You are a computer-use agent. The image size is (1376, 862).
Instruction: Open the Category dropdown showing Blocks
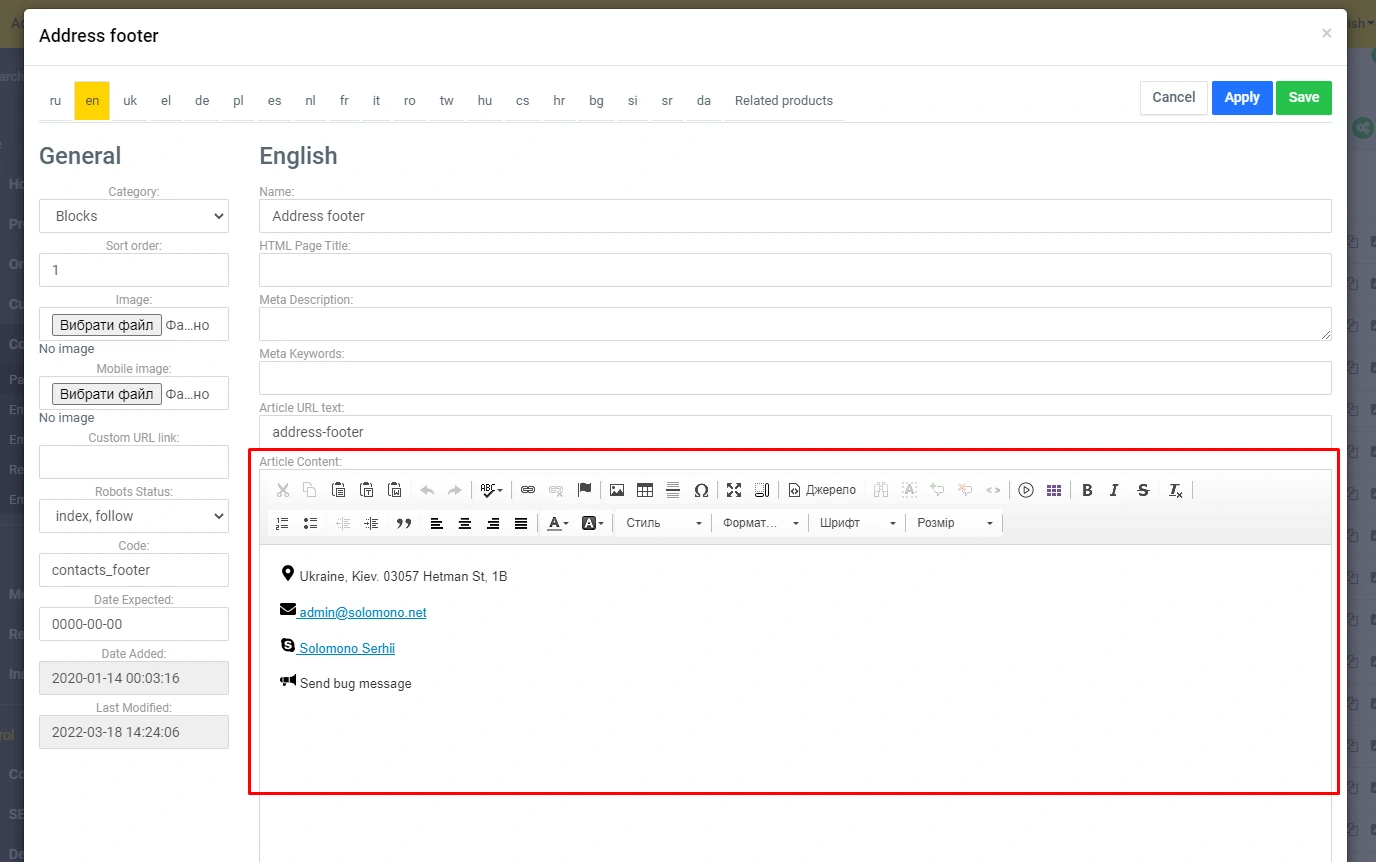click(x=134, y=216)
